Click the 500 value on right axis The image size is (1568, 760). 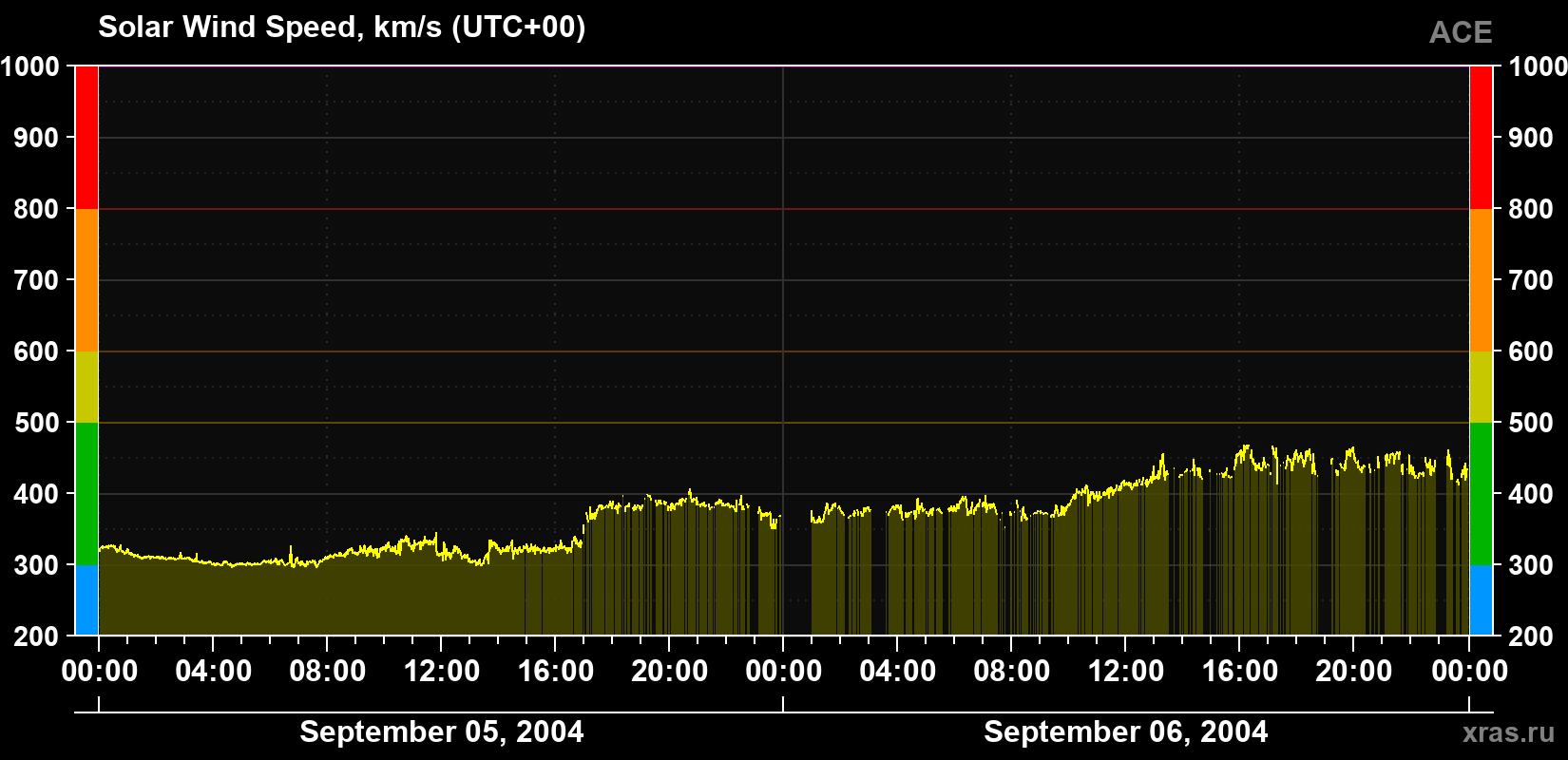click(1531, 423)
